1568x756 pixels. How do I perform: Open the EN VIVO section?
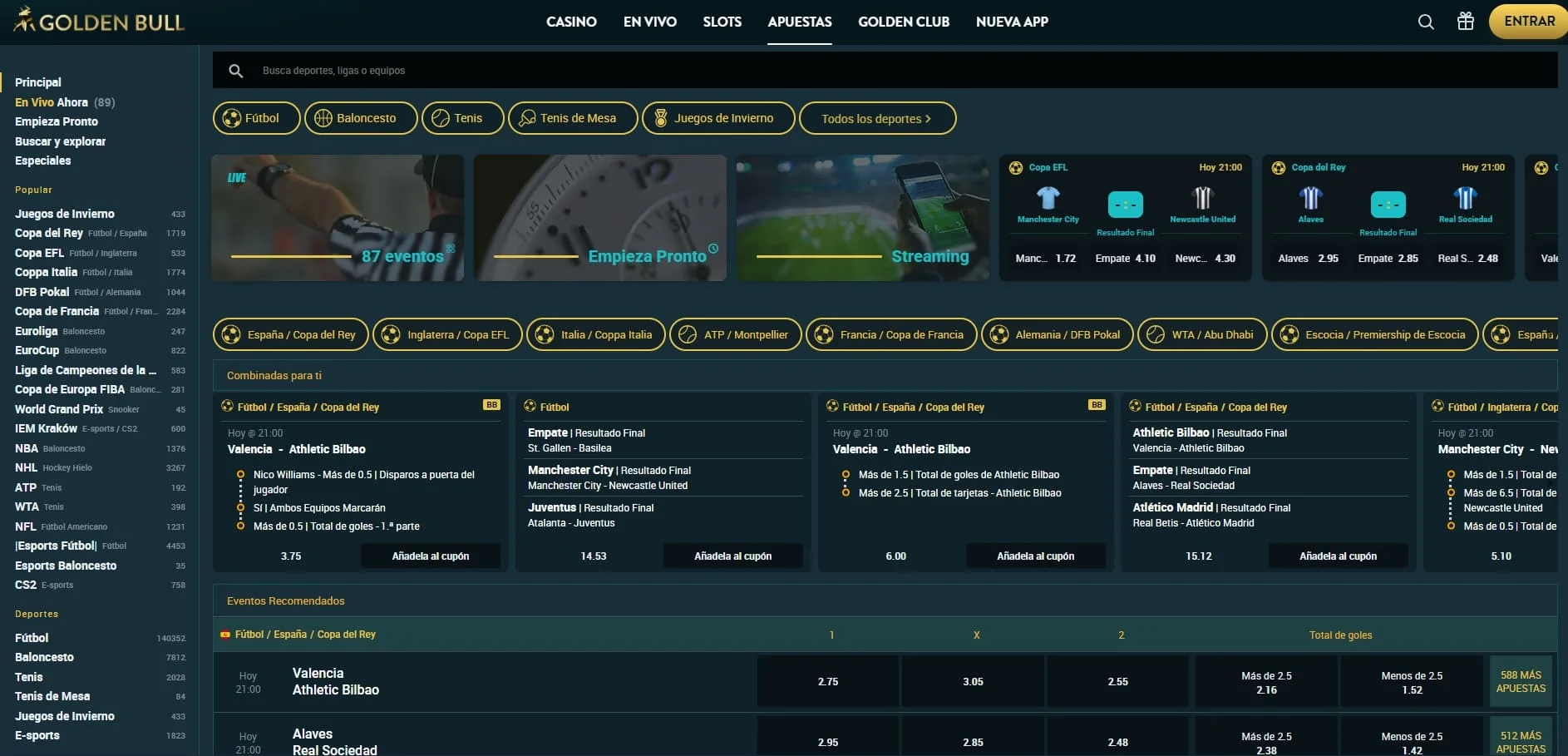[x=650, y=22]
